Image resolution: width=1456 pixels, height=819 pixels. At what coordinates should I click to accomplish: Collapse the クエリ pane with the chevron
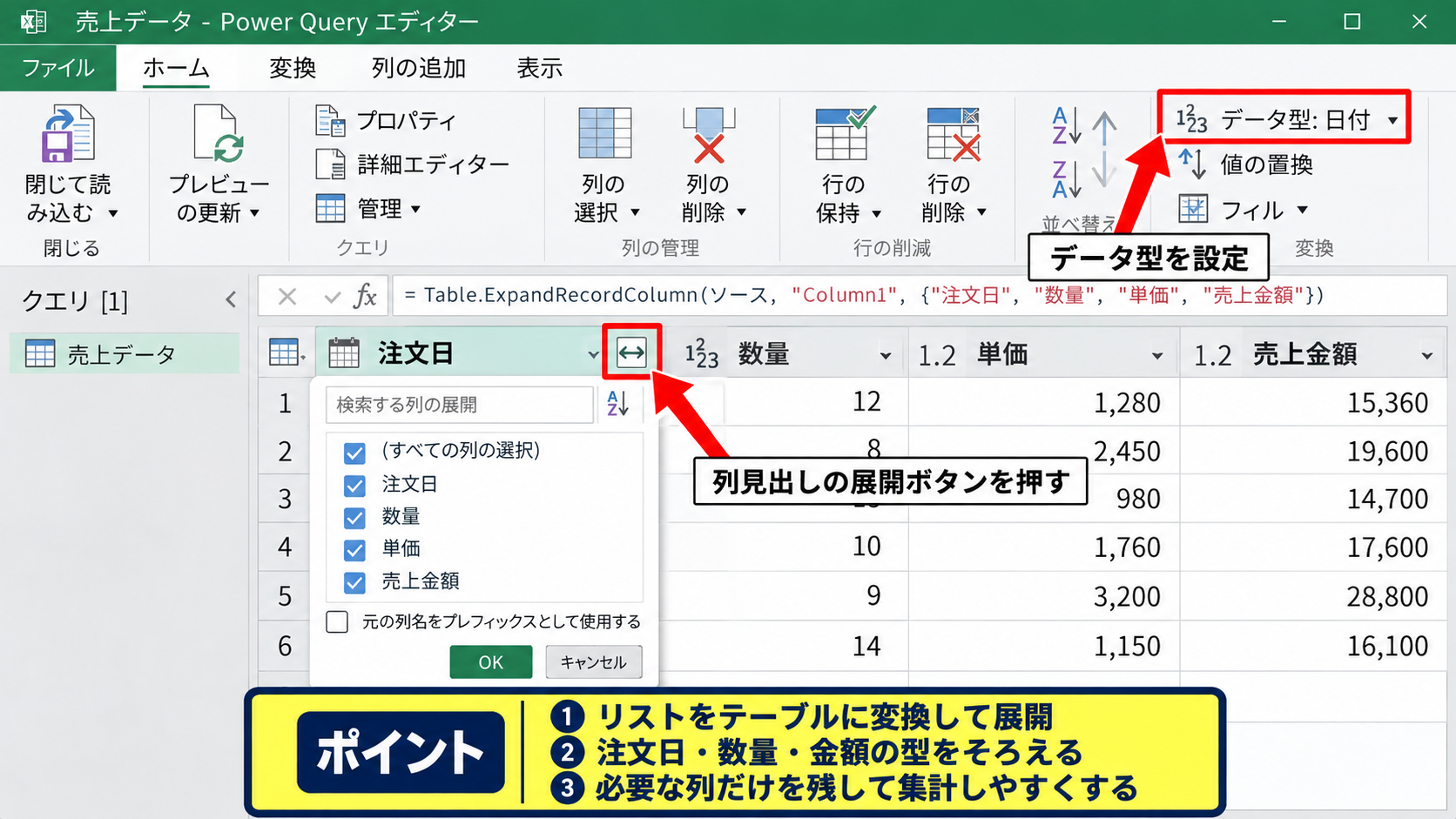click(231, 299)
